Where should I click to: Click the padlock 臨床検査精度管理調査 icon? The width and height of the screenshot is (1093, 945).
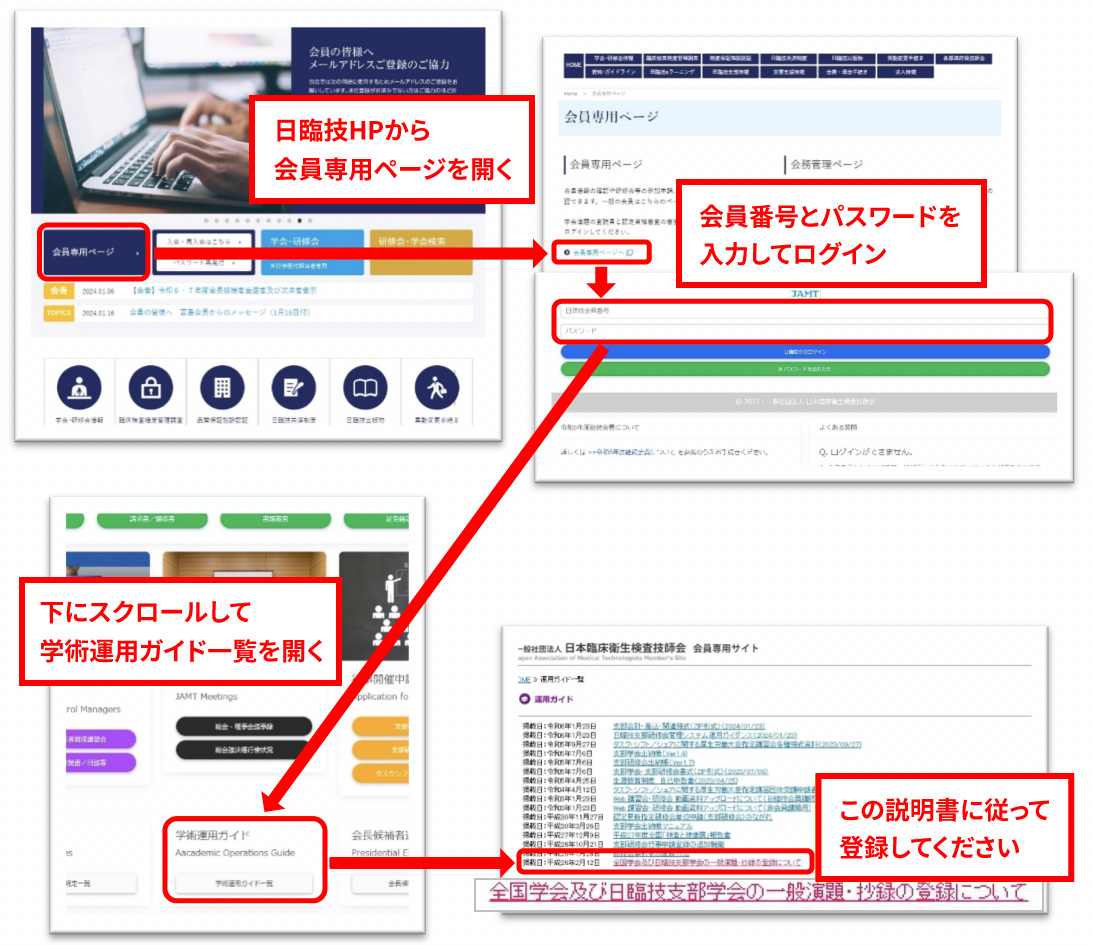point(151,388)
